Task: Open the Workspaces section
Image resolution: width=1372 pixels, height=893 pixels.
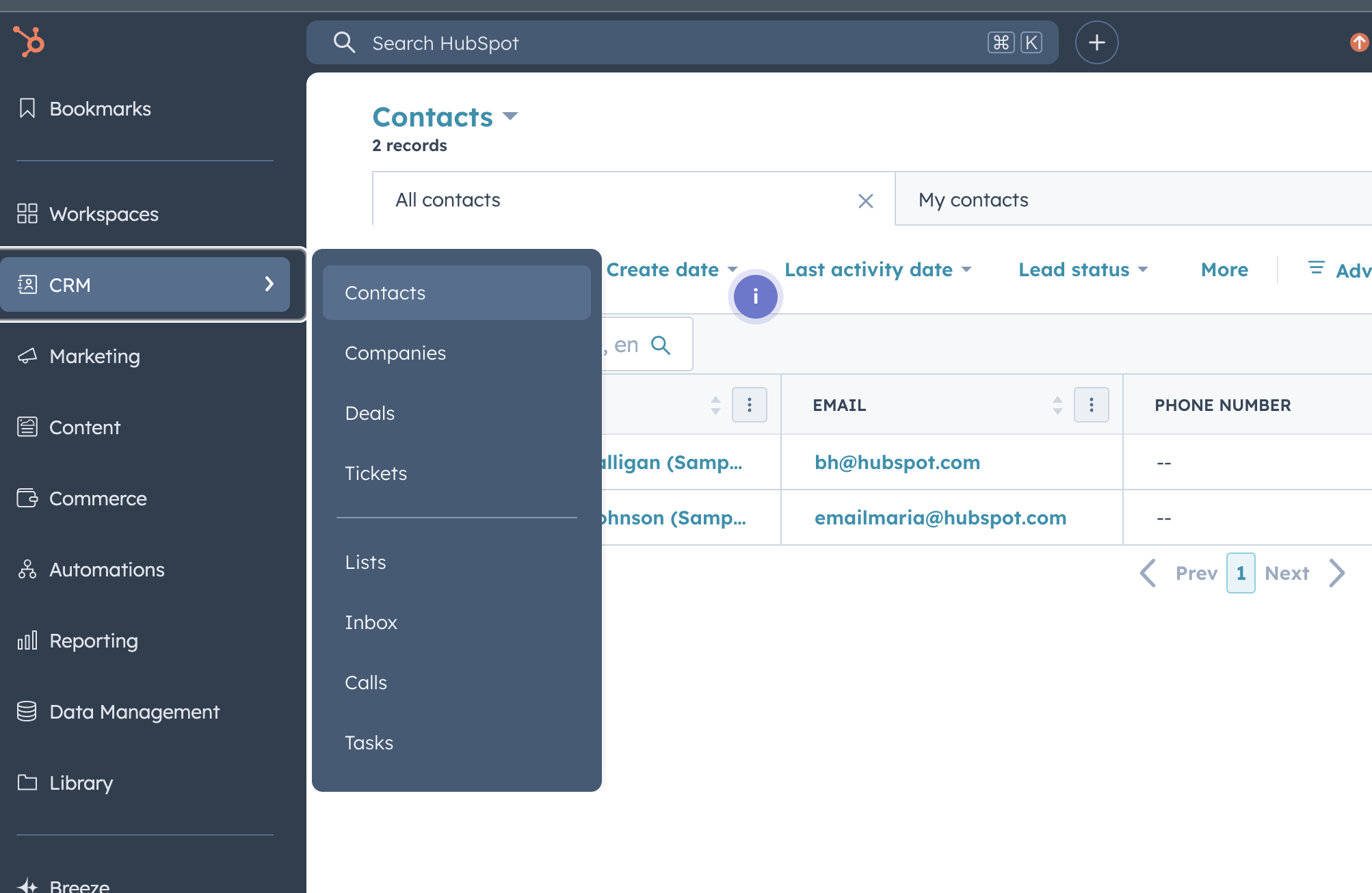Action: point(88,214)
